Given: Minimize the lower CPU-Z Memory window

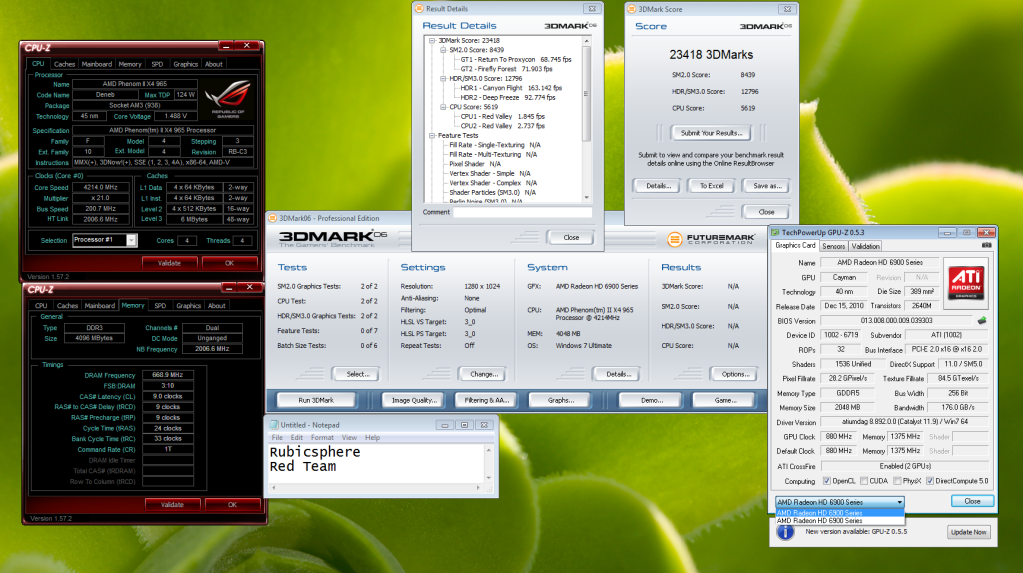Looking at the screenshot, I should pyautogui.click(x=228, y=287).
